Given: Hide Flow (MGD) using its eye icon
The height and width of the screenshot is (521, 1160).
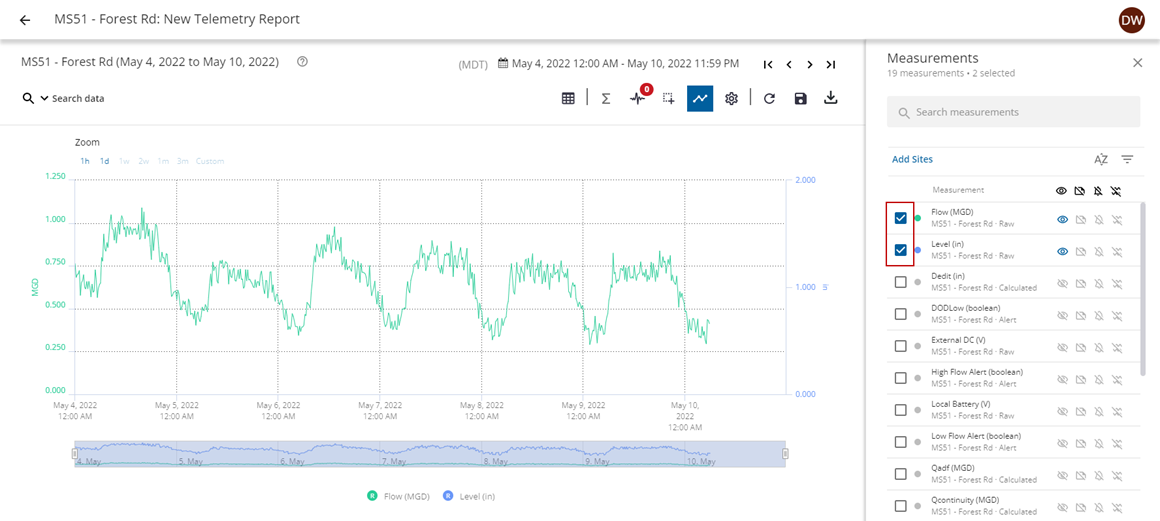Looking at the screenshot, I should tap(1062, 220).
